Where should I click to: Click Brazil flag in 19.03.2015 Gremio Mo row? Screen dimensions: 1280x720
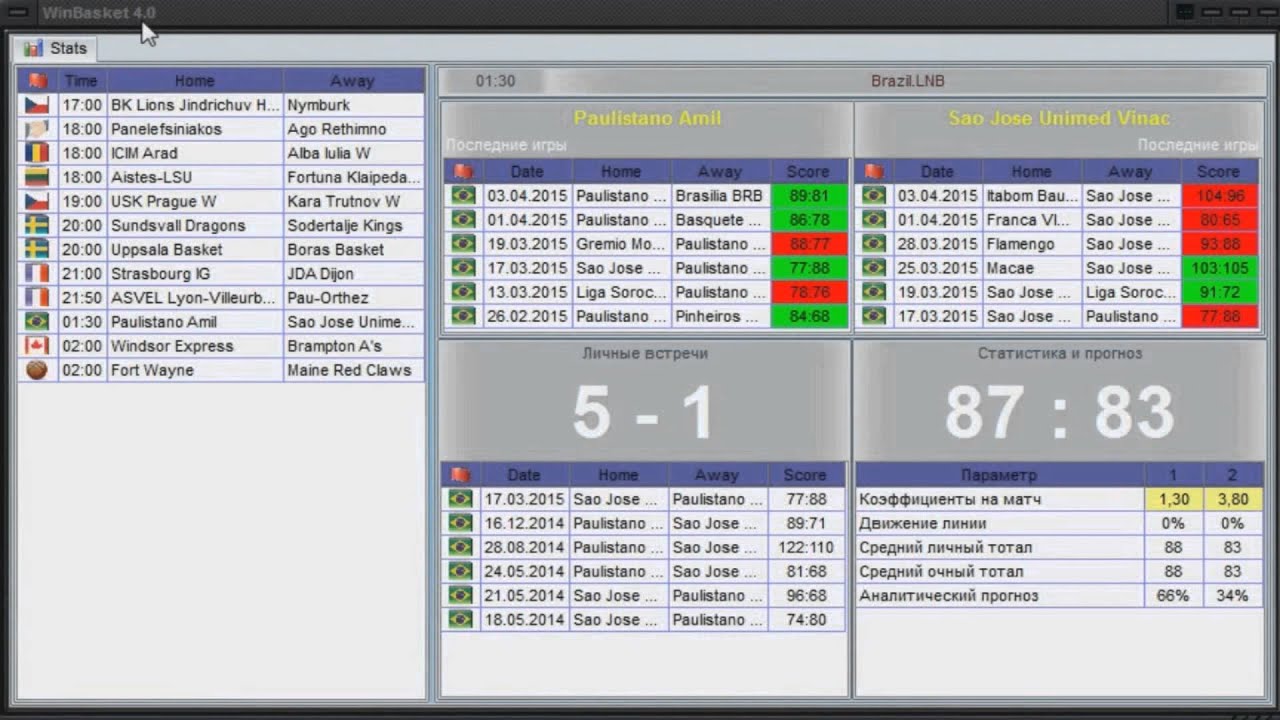tap(462, 244)
